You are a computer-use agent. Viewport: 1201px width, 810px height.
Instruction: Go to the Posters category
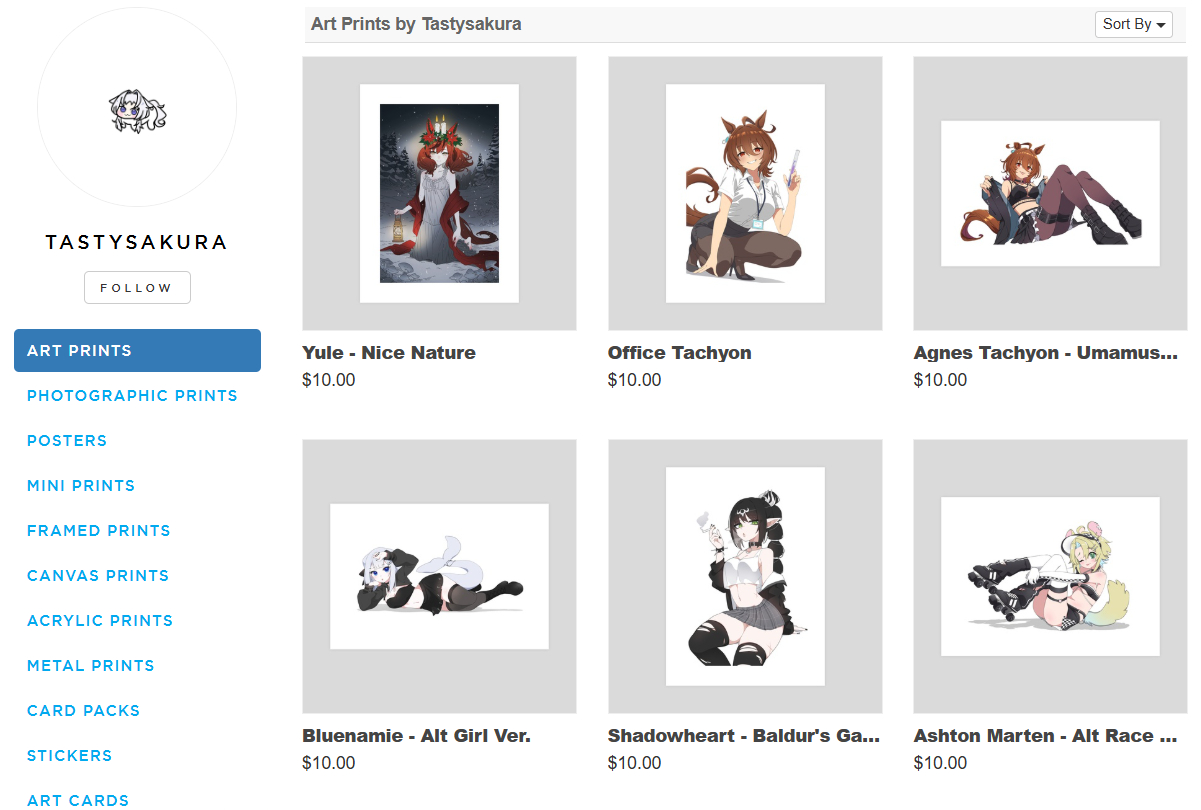67,441
